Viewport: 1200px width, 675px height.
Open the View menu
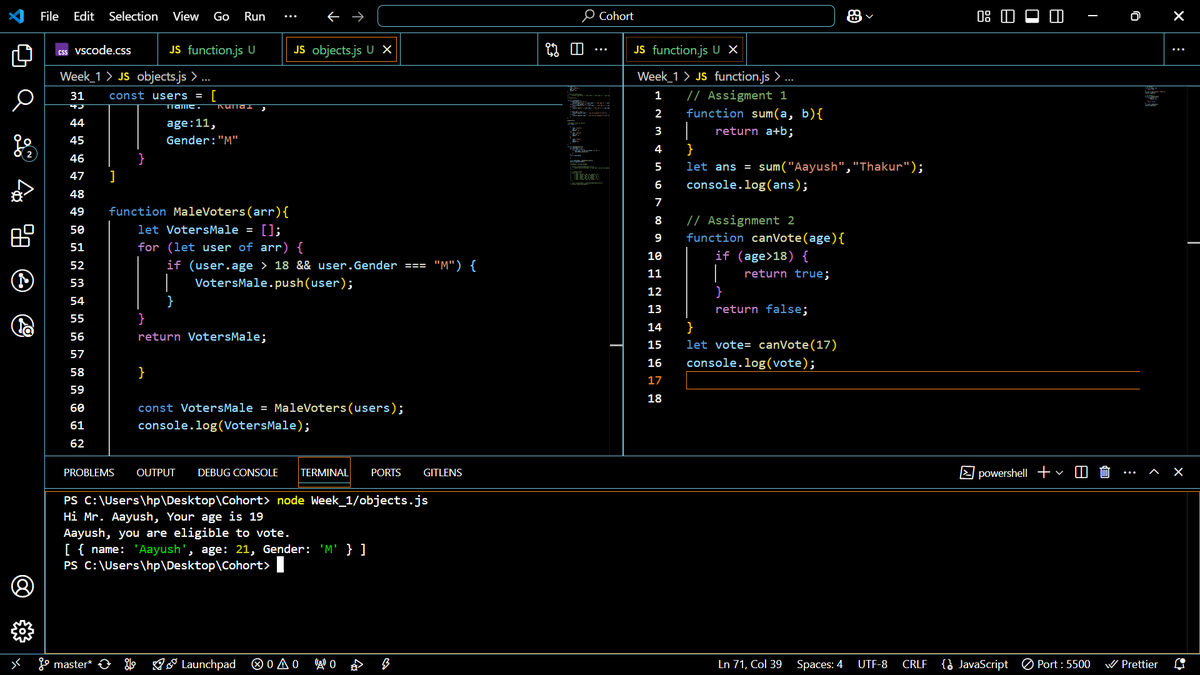[x=185, y=16]
